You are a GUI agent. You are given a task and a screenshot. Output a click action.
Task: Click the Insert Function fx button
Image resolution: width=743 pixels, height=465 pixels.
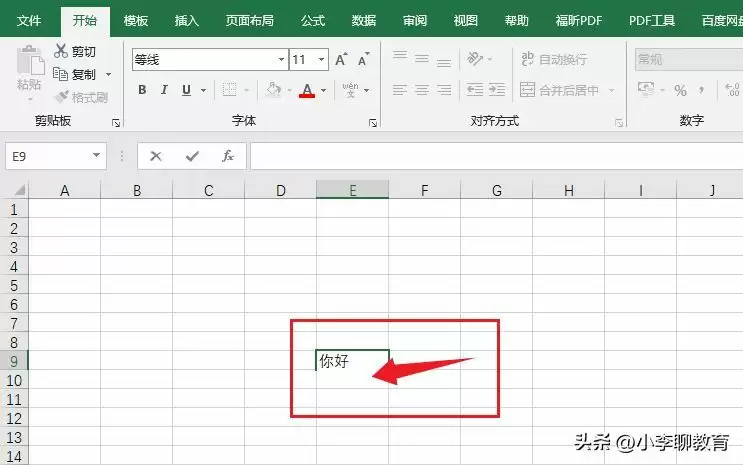[x=228, y=156]
